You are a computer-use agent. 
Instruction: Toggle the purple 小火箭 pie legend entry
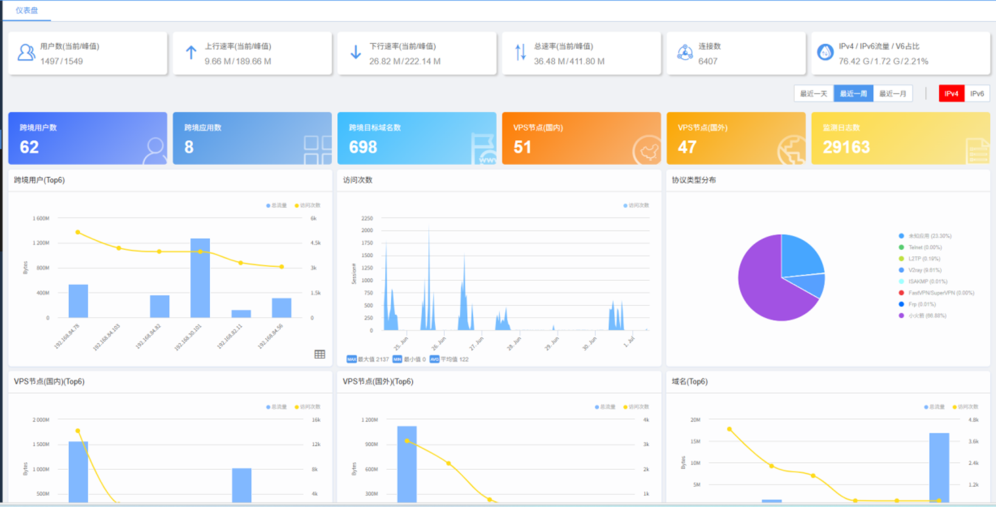pyautogui.click(x=922, y=315)
